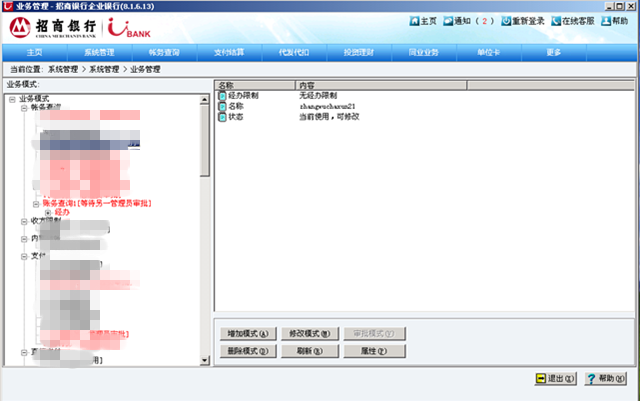Collapse the red 帐务查询1 pending node
This screenshot has height=401, width=640.
(36, 203)
